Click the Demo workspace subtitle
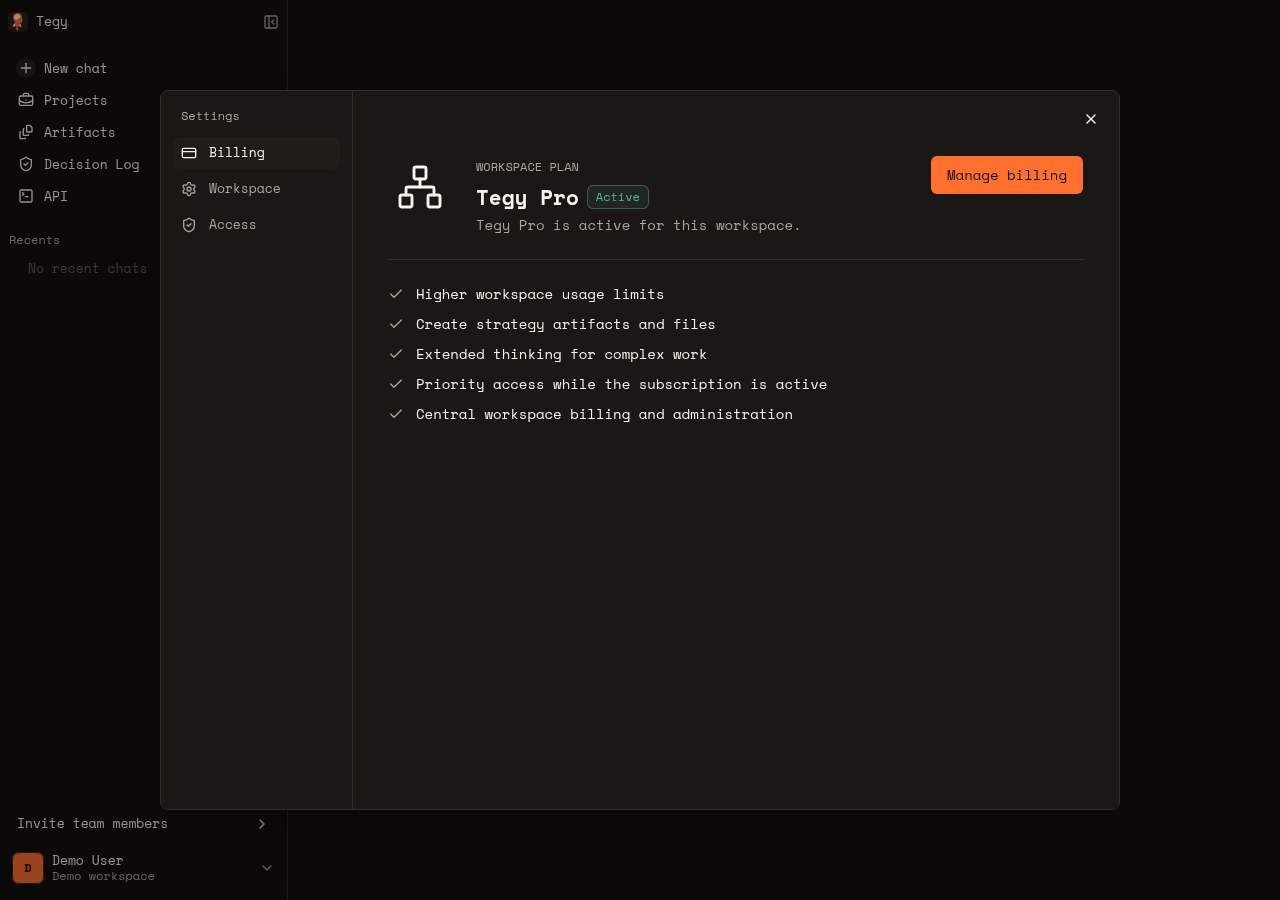Image resolution: width=1280 pixels, height=900 pixels. click(x=103, y=876)
